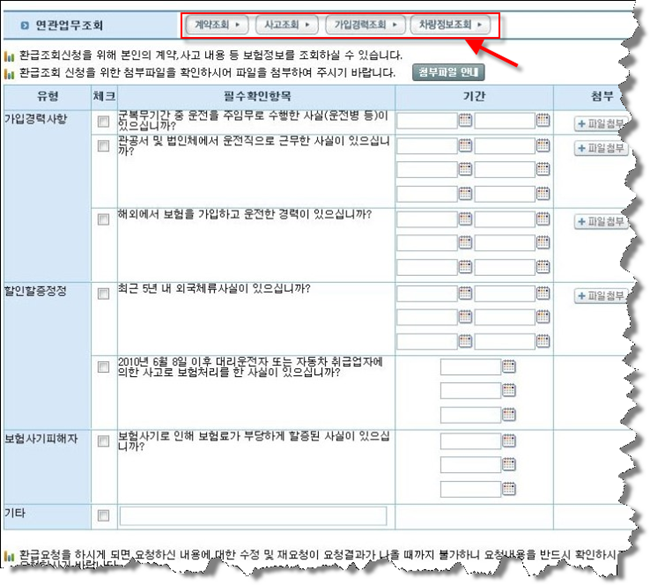Open second-line end calendar of 관공서 question
This screenshot has width=650, height=585.
pyautogui.click(x=543, y=169)
